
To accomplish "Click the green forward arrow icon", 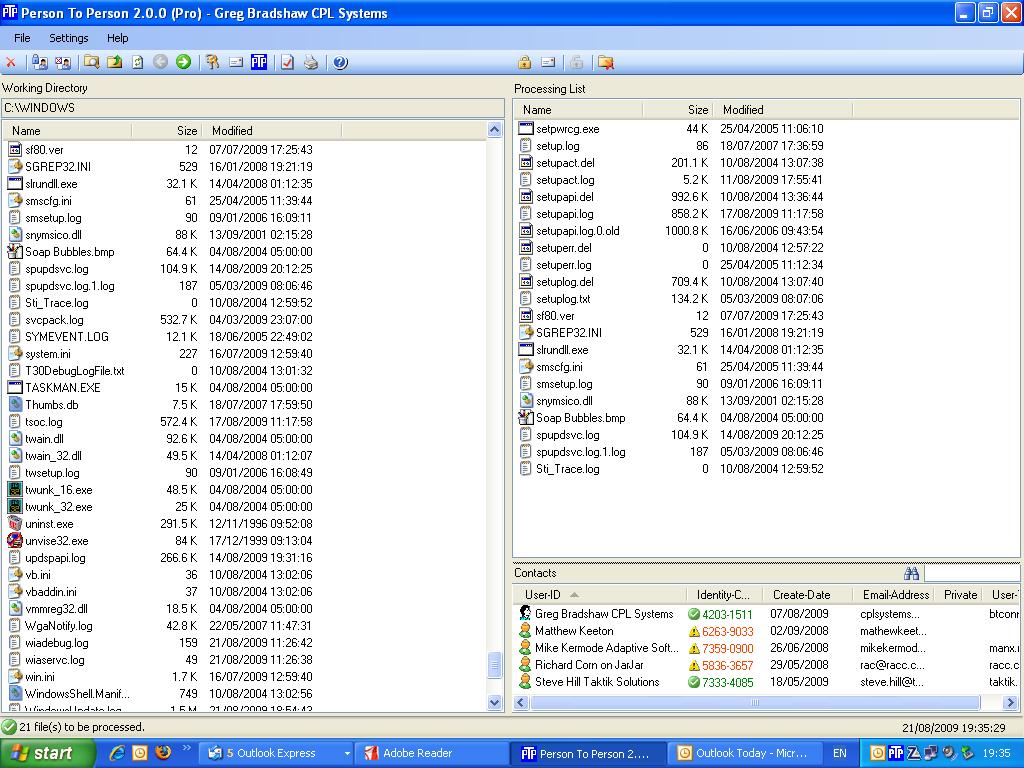I will coord(183,62).
